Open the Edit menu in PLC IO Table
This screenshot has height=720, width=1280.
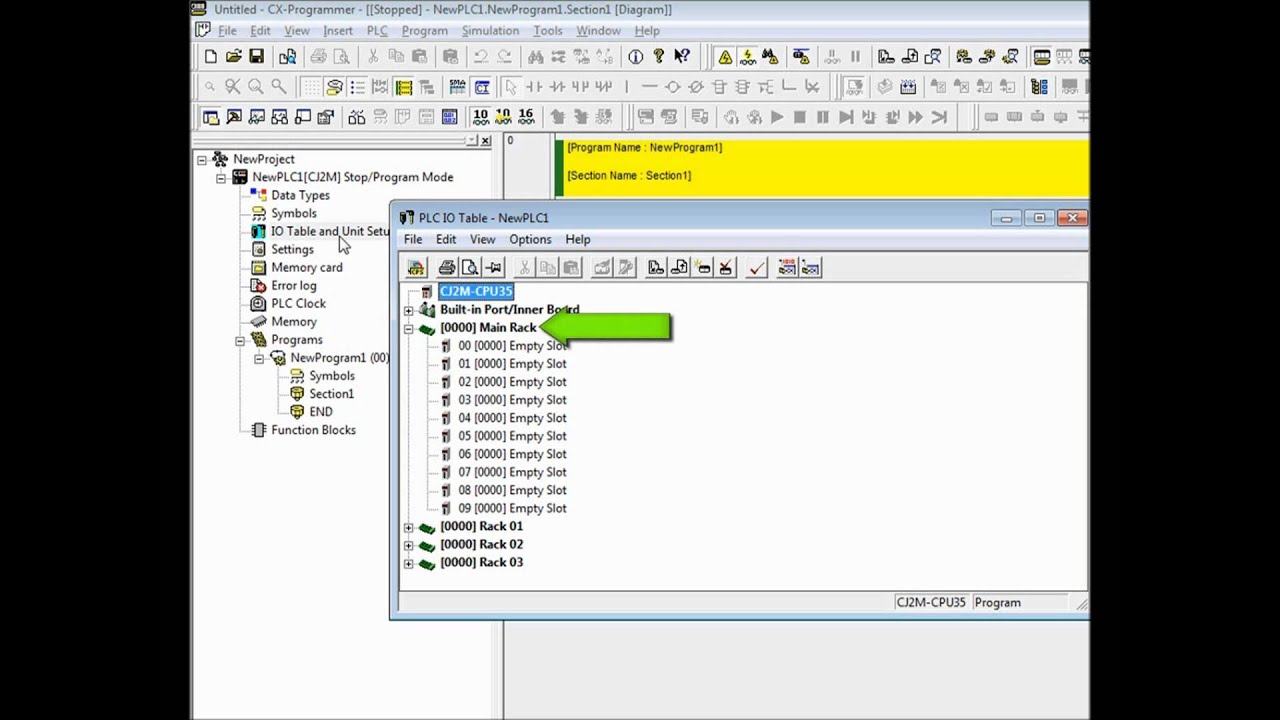[x=445, y=239]
